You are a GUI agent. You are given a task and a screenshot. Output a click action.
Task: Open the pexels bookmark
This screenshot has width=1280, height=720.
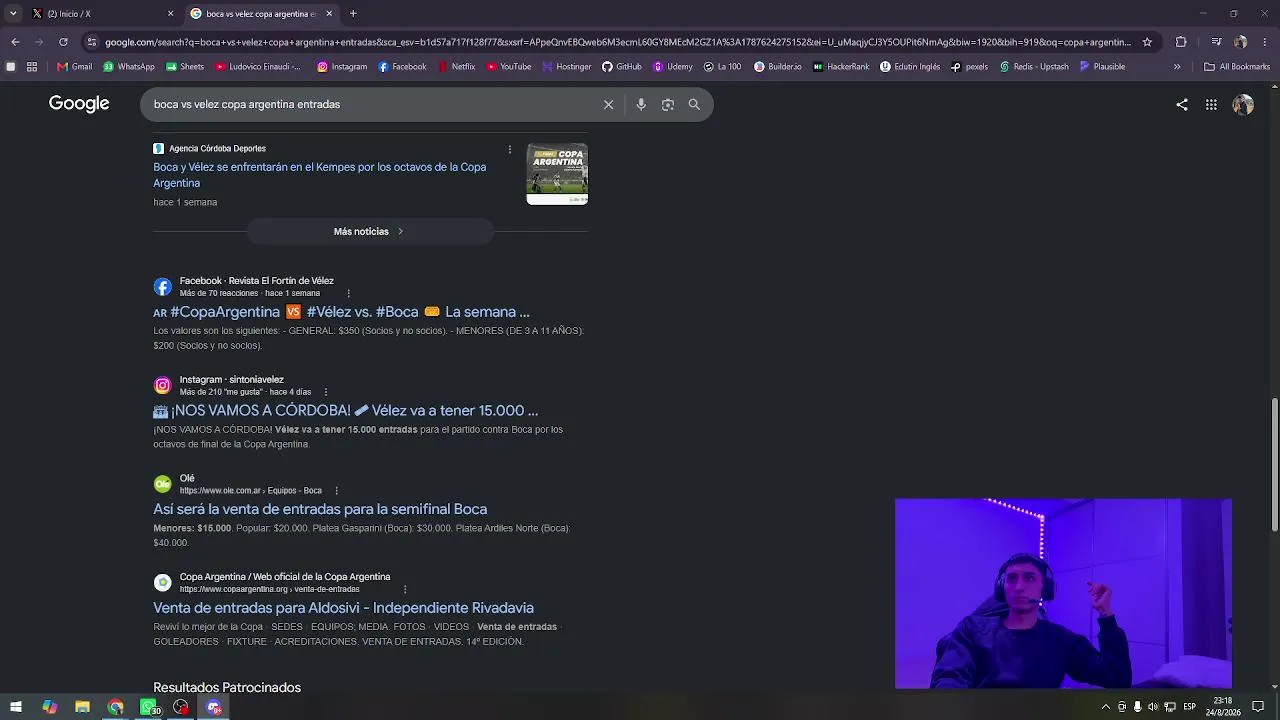coord(969,67)
